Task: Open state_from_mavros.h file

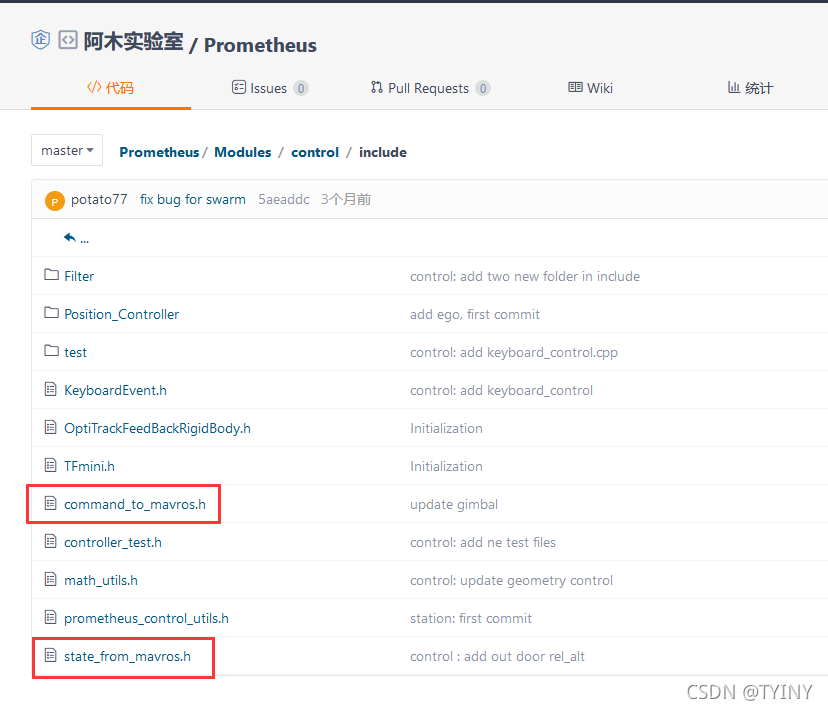Action: pyautogui.click(x=127, y=657)
